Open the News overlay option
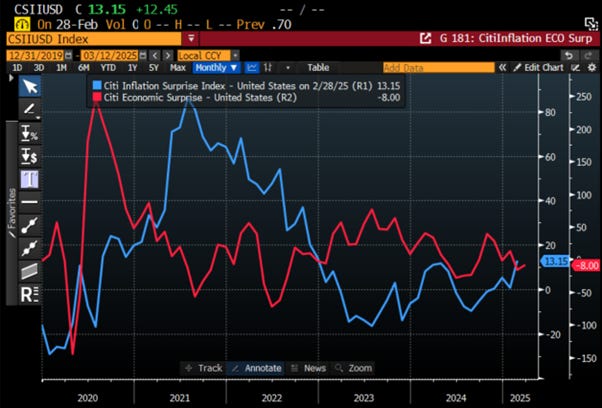 (308, 368)
